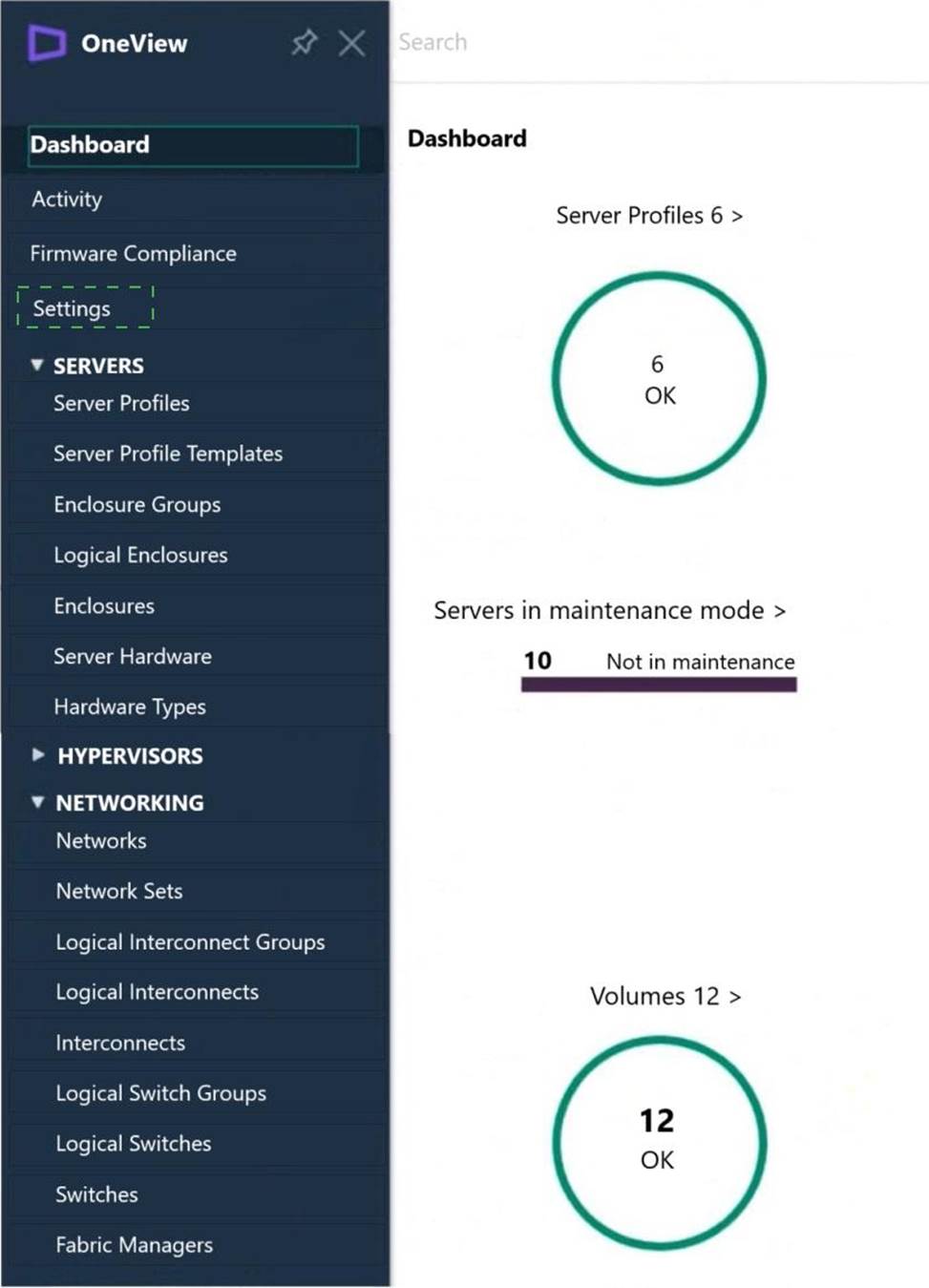Open Fabric Managers page
Screen dimensions: 929x1288
134,1245
